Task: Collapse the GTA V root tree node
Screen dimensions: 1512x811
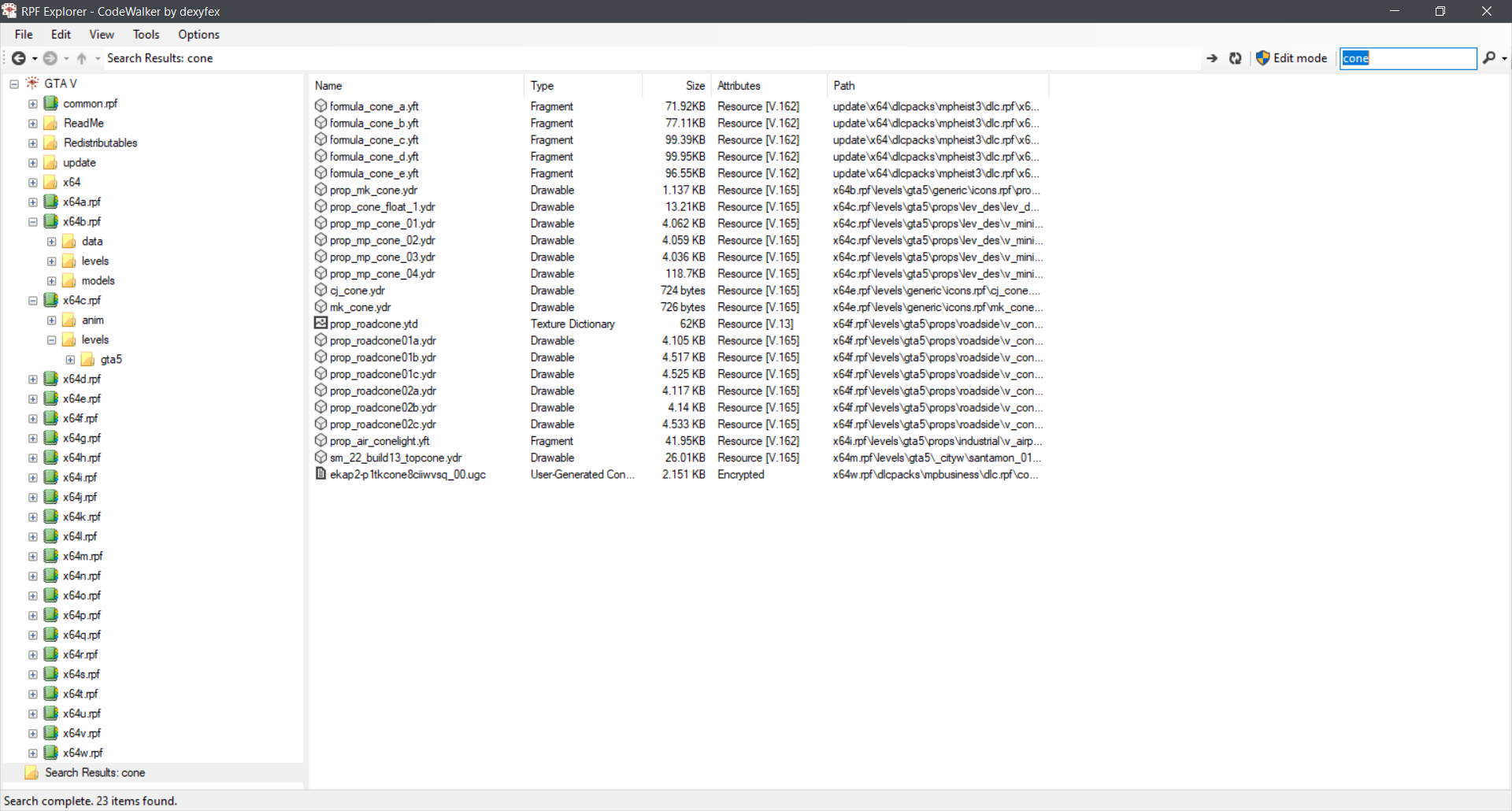Action: click(x=14, y=83)
